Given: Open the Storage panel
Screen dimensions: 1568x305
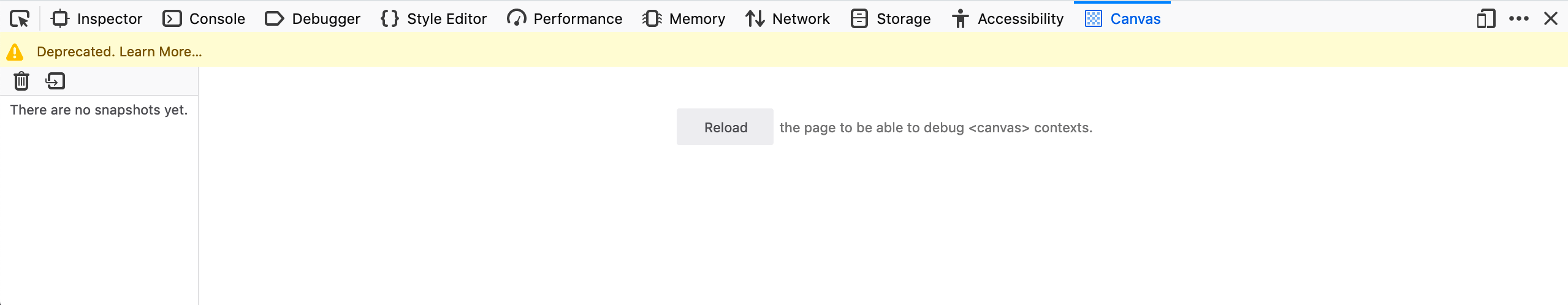Looking at the screenshot, I should pyautogui.click(x=891, y=19).
